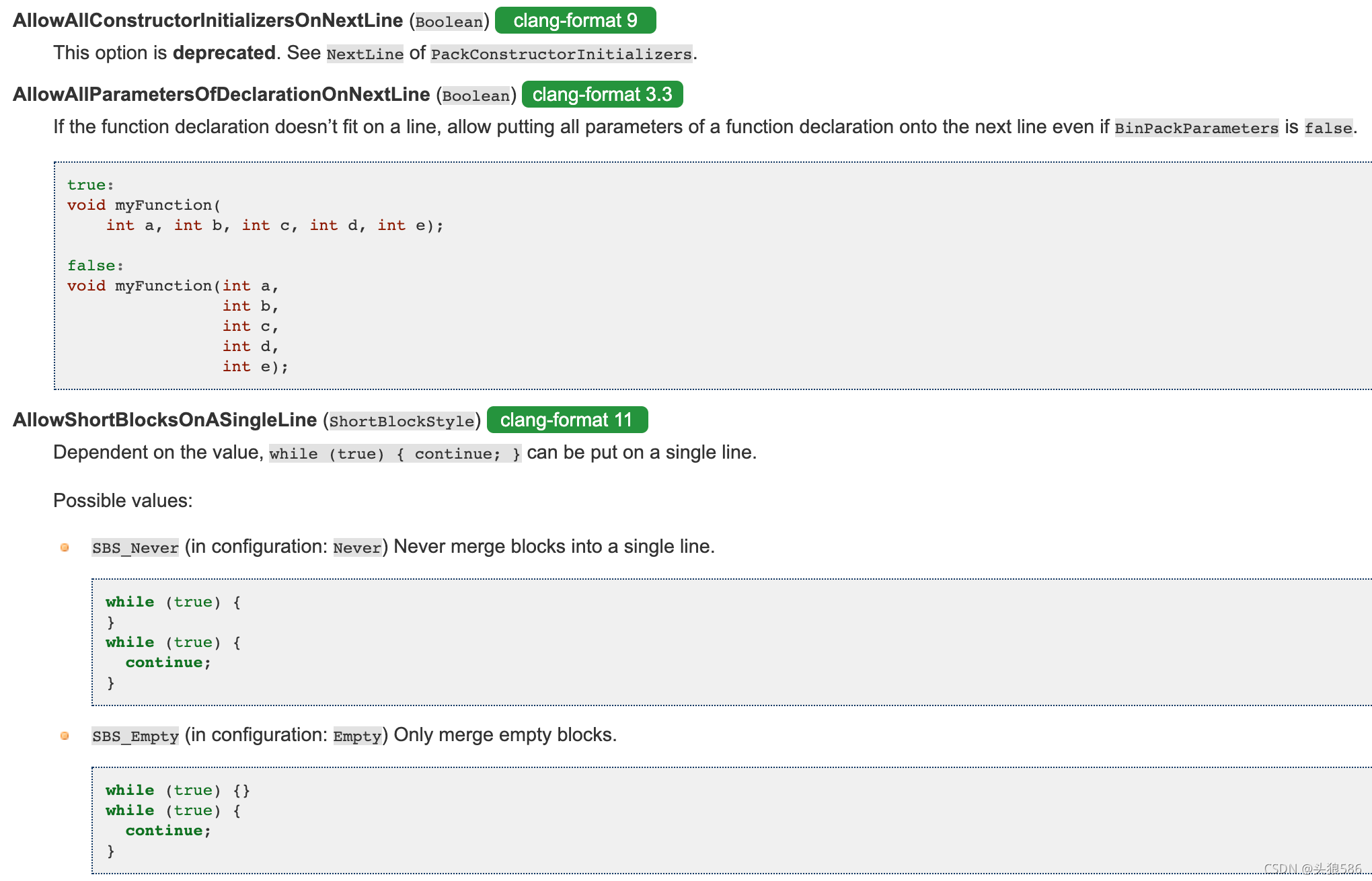Click the AllowAllParametersOfDeclarationOnNextLine heading
The image size is (1372, 881).
[x=221, y=94]
